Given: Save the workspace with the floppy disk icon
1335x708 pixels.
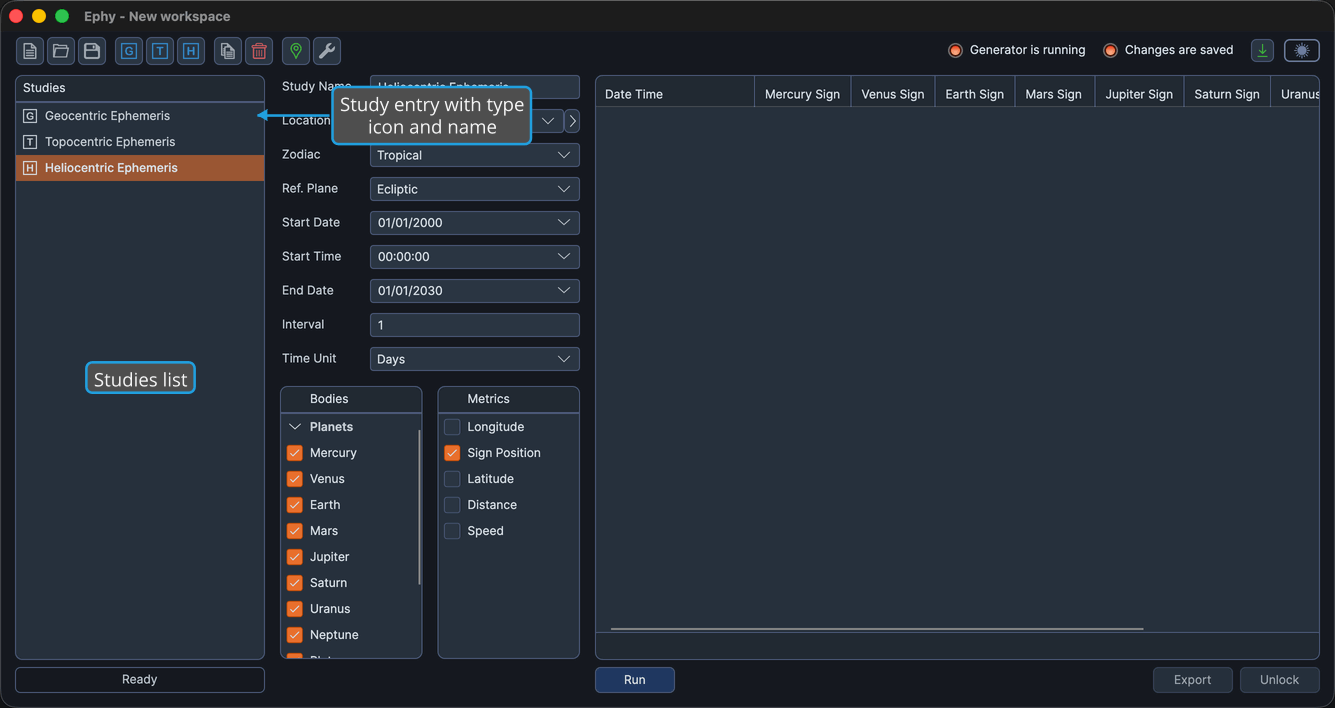Looking at the screenshot, I should pos(92,51).
